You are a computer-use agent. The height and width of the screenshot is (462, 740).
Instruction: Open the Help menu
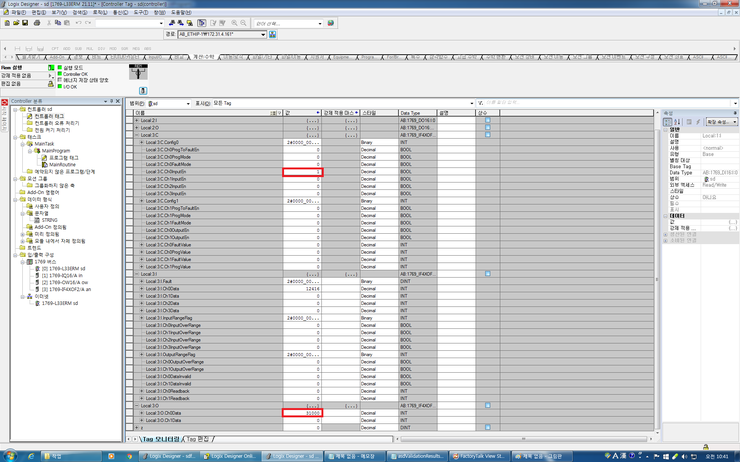click(181, 12)
